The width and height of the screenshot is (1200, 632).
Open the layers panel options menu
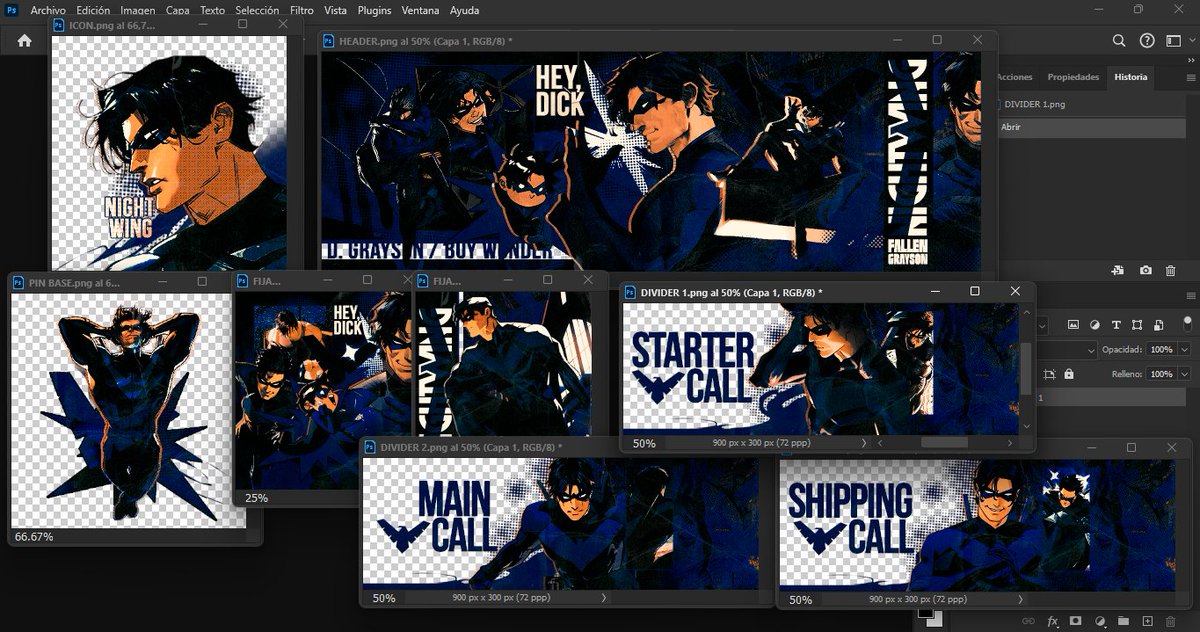click(x=1190, y=296)
